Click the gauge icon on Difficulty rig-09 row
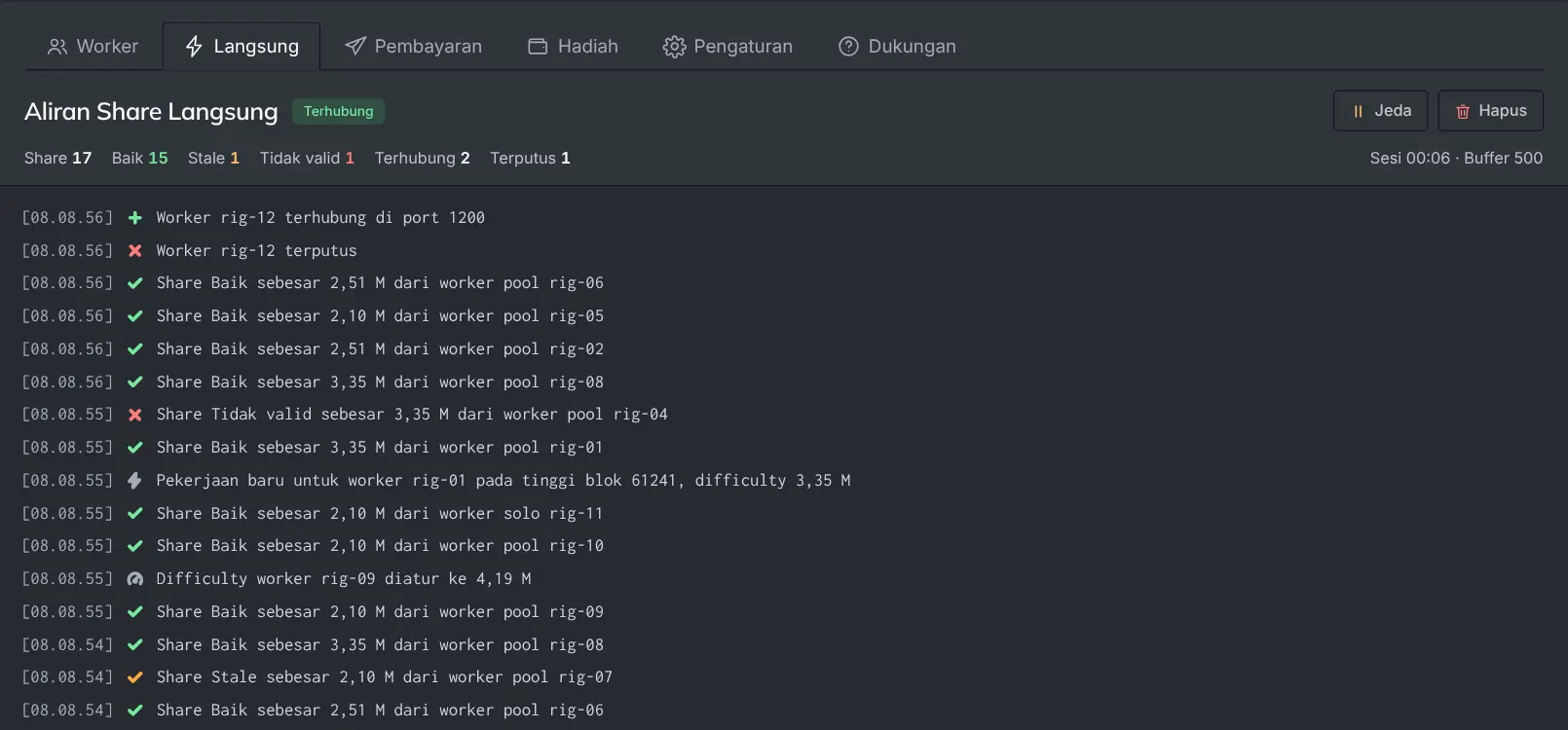 [135, 579]
